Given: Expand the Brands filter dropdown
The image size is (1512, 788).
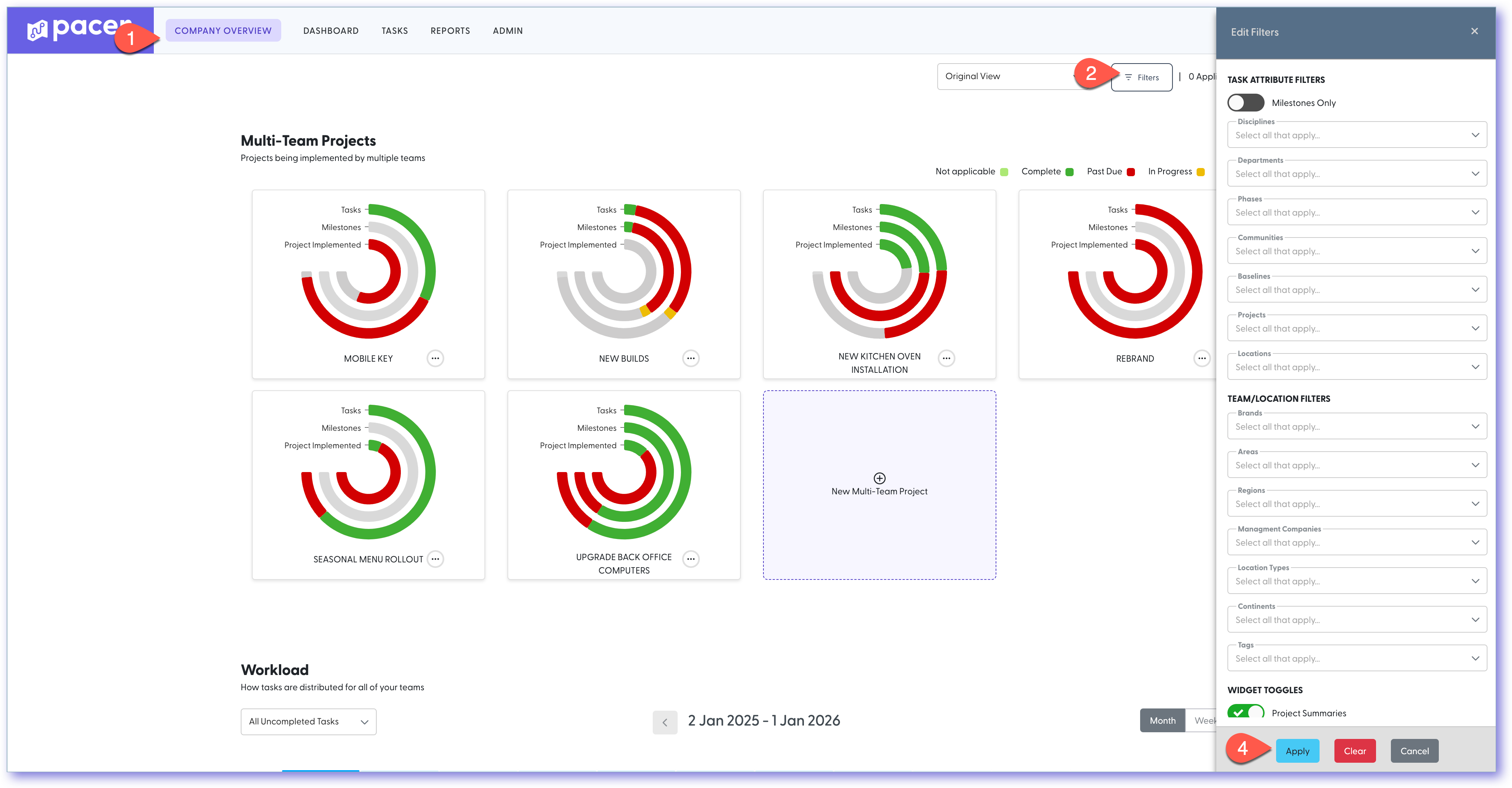Looking at the screenshot, I should click(1356, 426).
